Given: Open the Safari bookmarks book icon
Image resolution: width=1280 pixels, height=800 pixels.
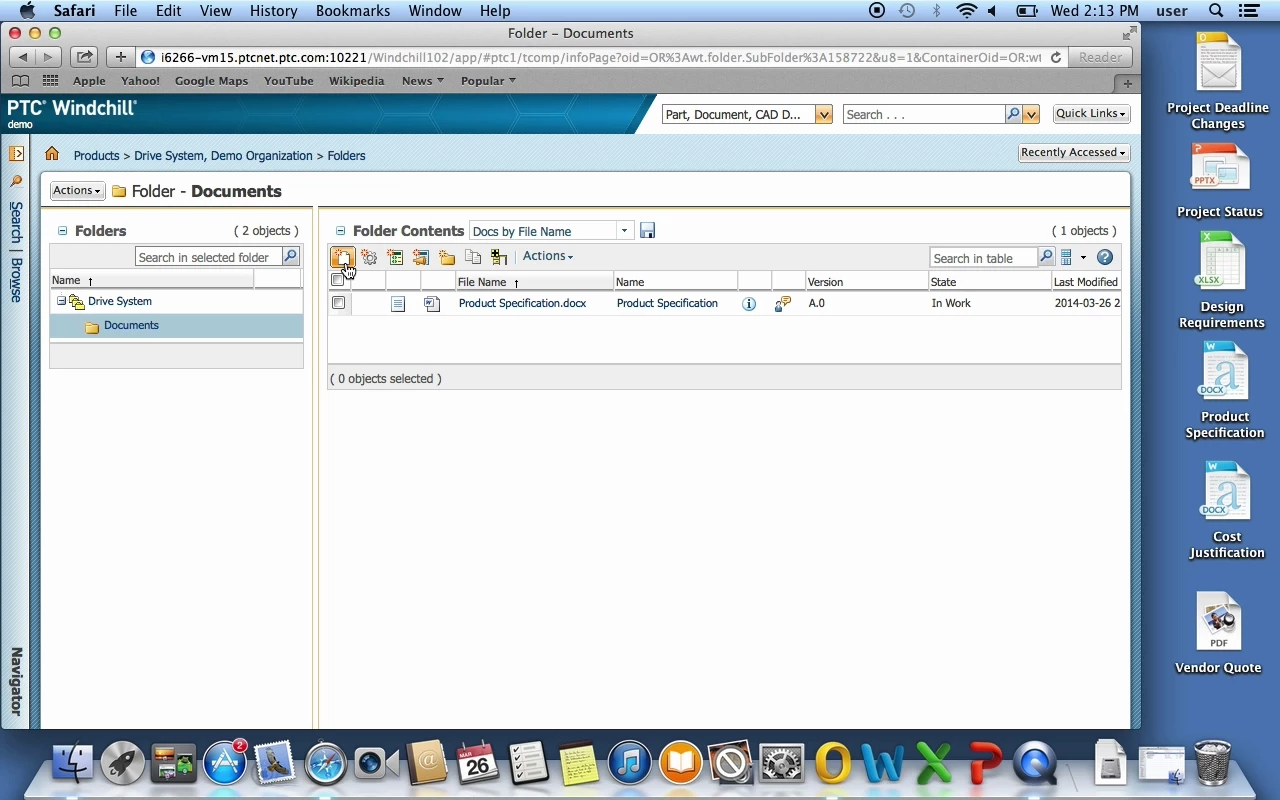Looking at the screenshot, I should tap(21, 81).
